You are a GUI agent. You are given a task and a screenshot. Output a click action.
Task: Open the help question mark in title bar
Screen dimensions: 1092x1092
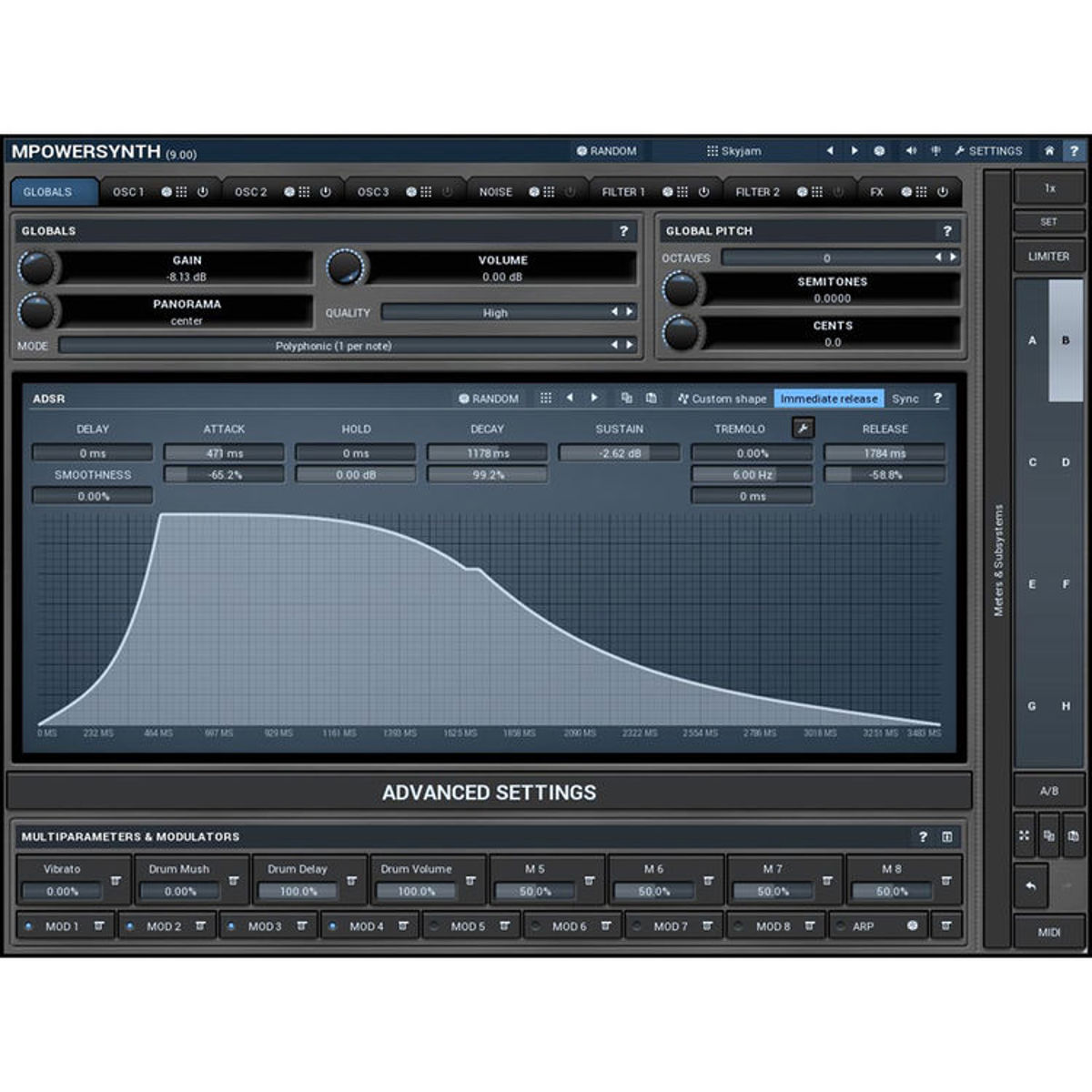tap(1074, 151)
